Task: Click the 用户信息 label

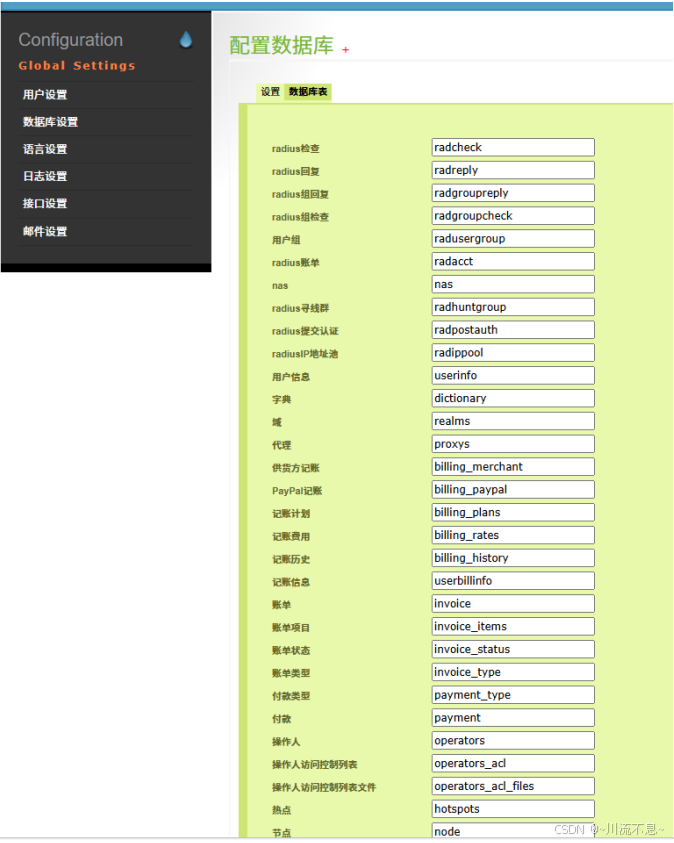Action: tap(291, 377)
